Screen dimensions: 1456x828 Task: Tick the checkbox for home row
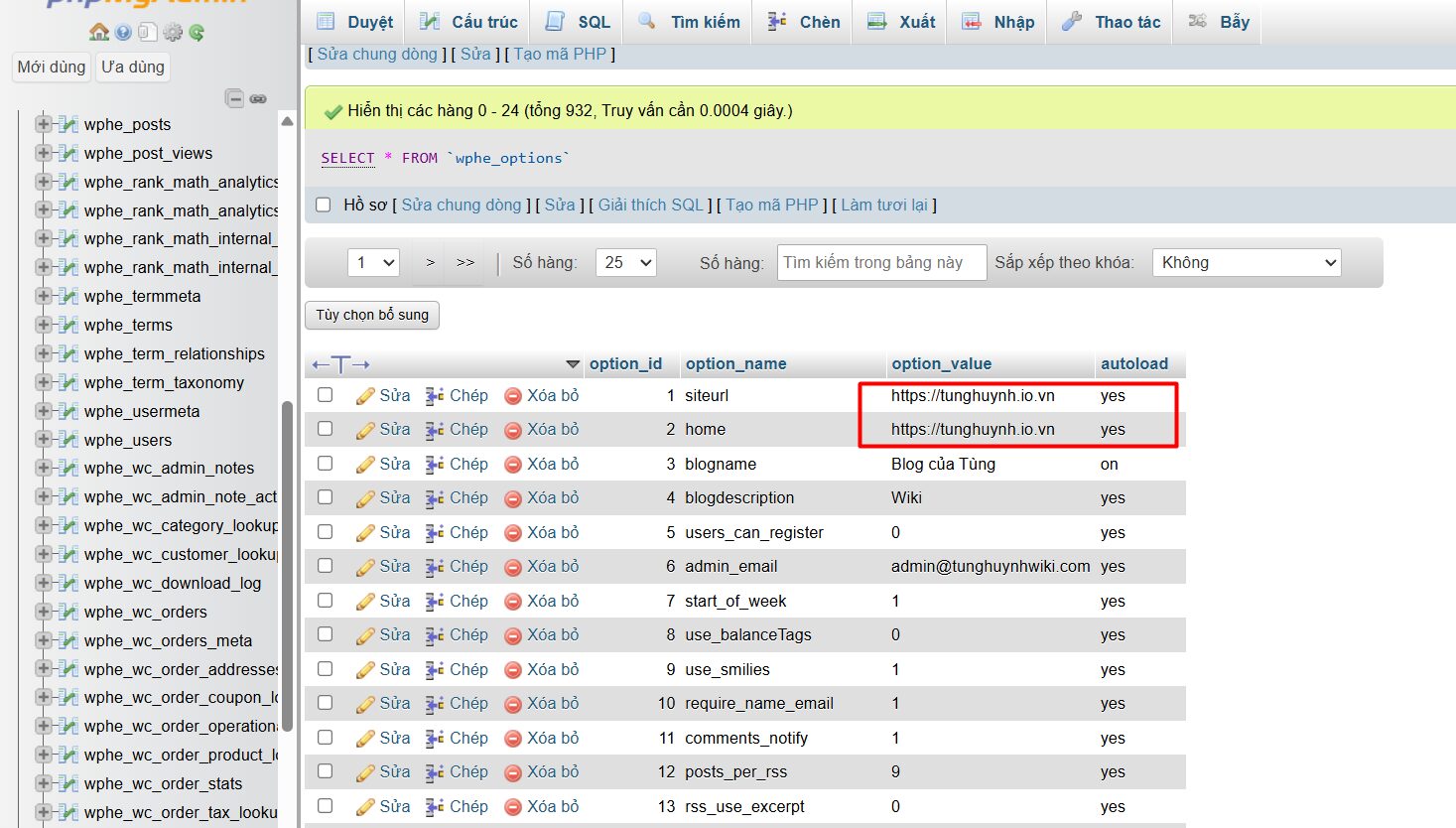(x=326, y=429)
